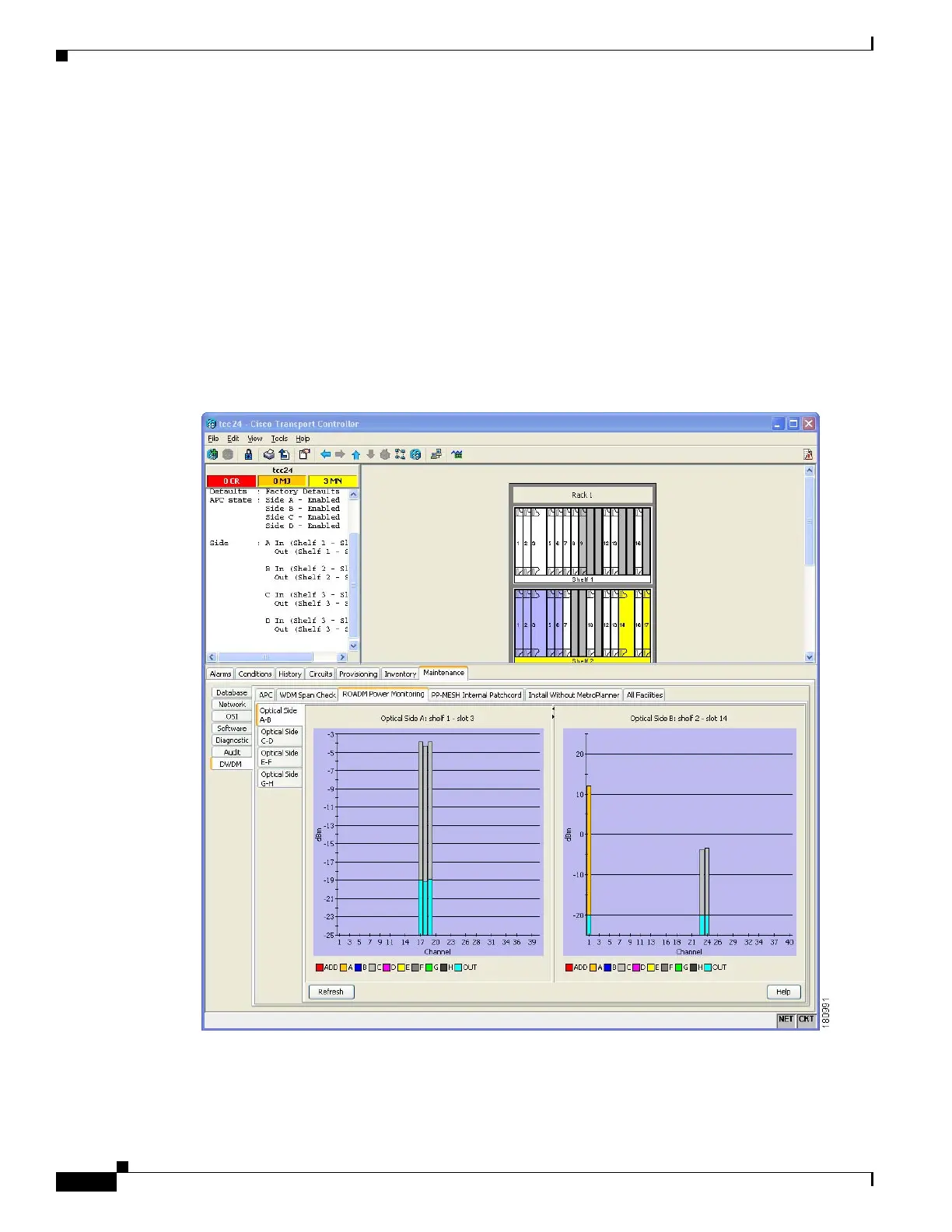
Task: Select Optical Side G-H tab
Action: tap(280, 779)
